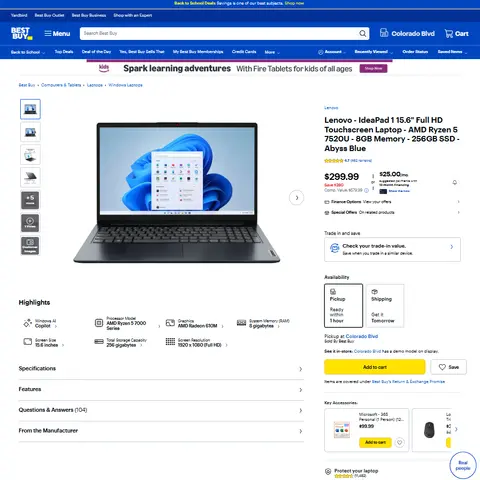Open the star rating reviews link

click(348, 161)
